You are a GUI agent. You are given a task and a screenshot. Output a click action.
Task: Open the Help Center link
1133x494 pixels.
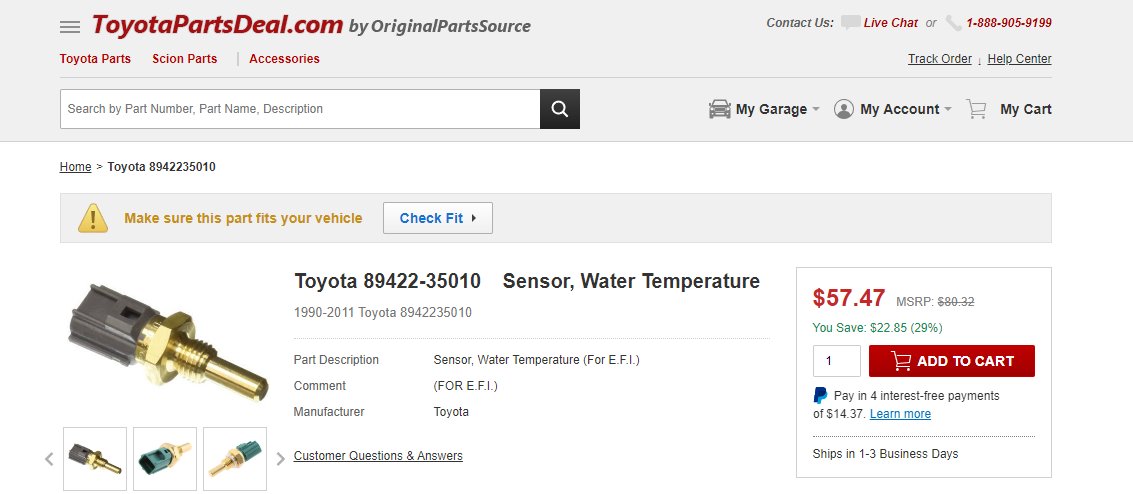pyautogui.click(x=1019, y=59)
